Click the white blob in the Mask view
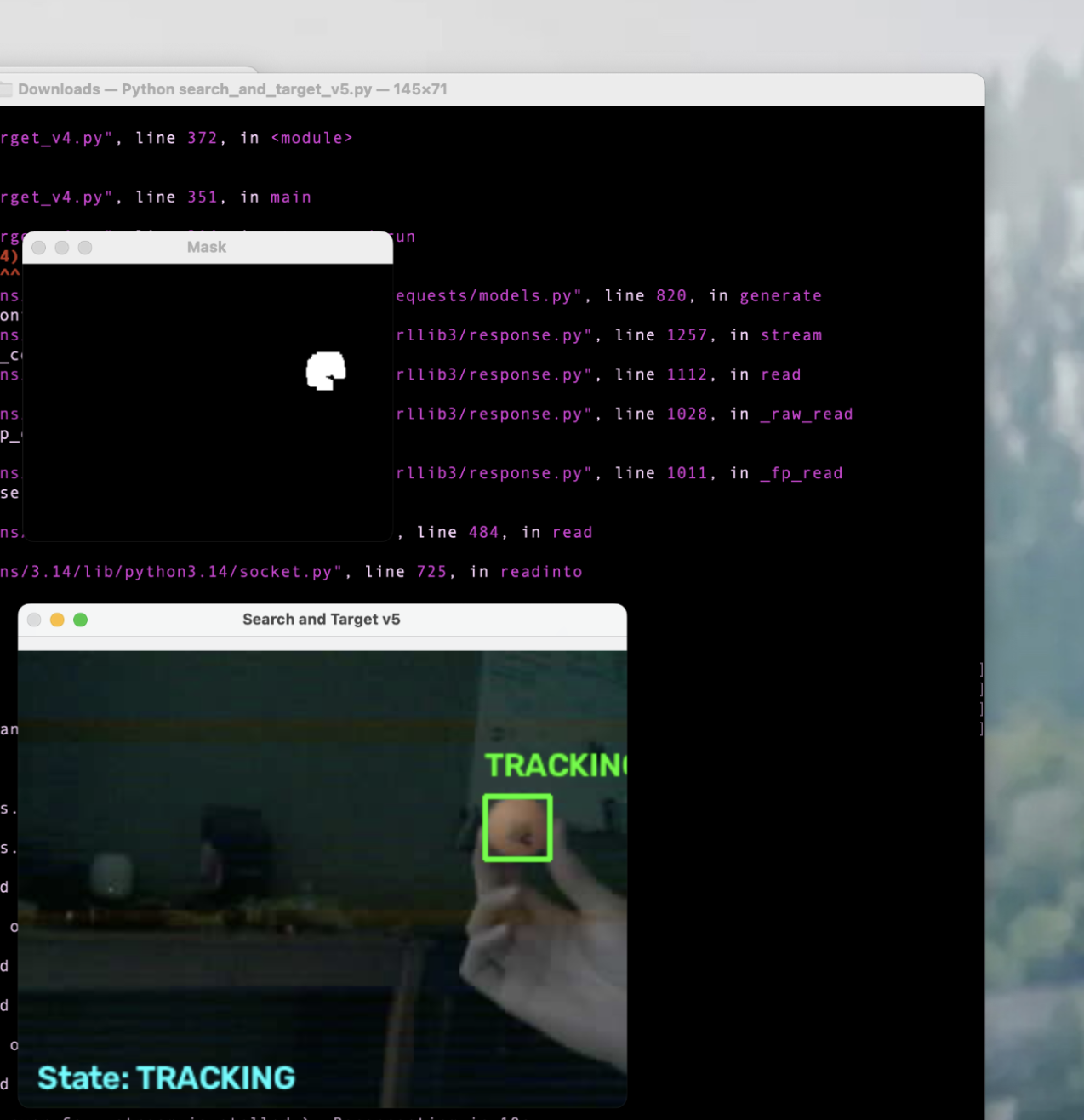 [325, 371]
